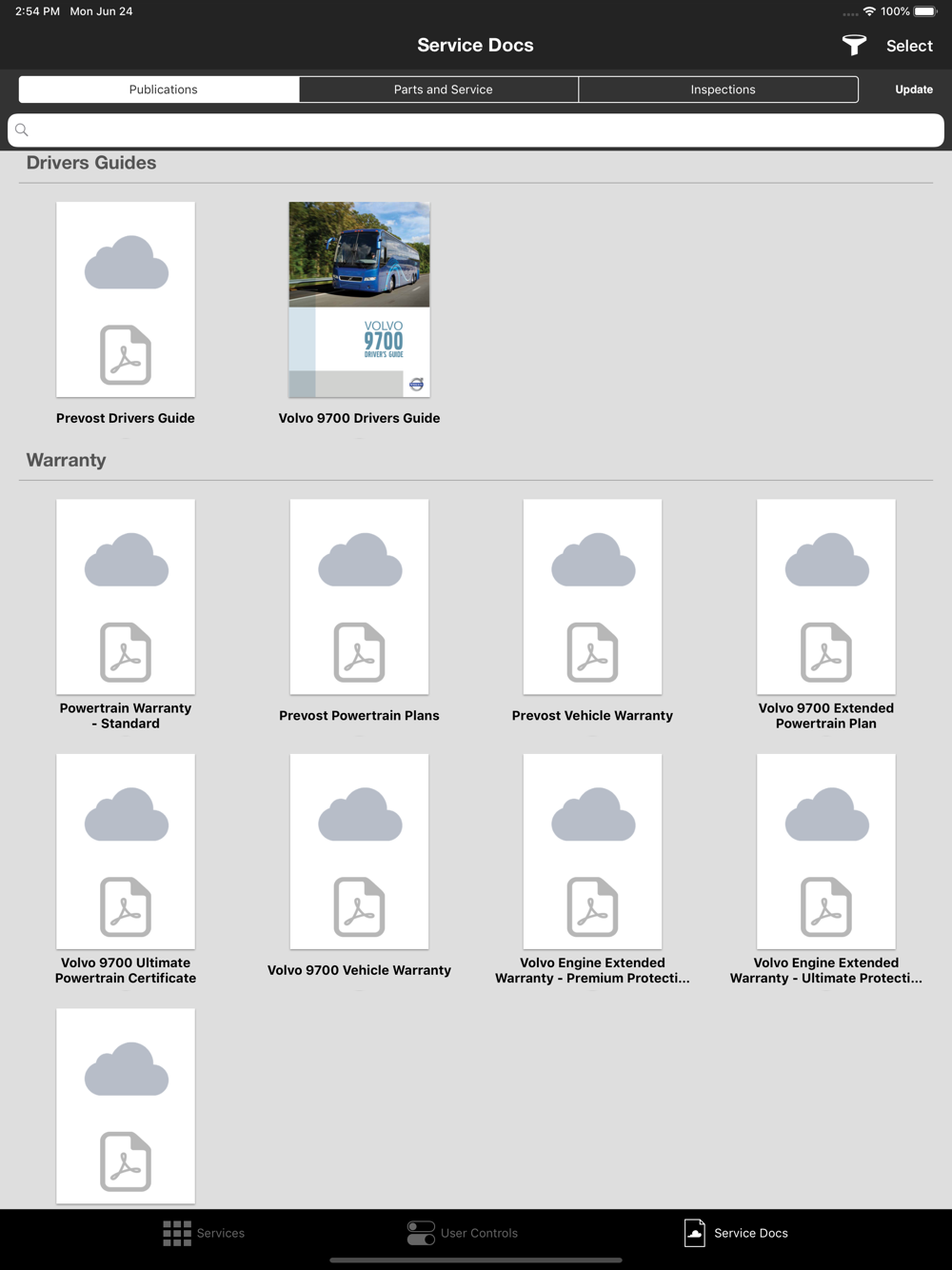Open the filter funnel icon
The width and height of the screenshot is (952, 1270).
[854, 45]
